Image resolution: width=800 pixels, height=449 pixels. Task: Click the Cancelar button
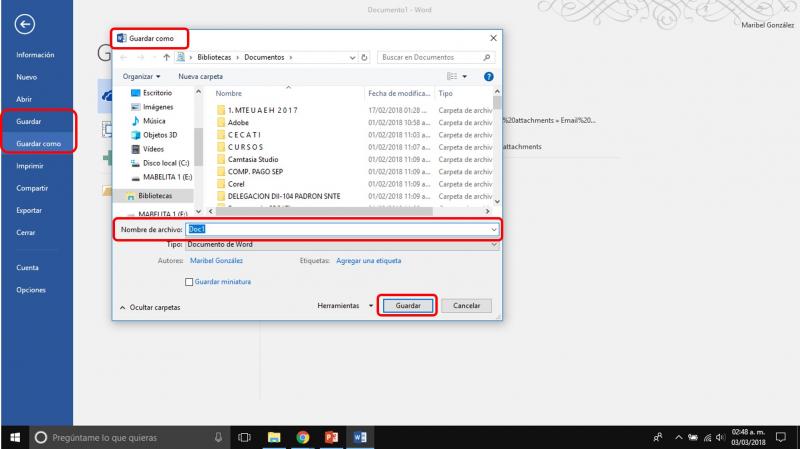tap(466, 306)
